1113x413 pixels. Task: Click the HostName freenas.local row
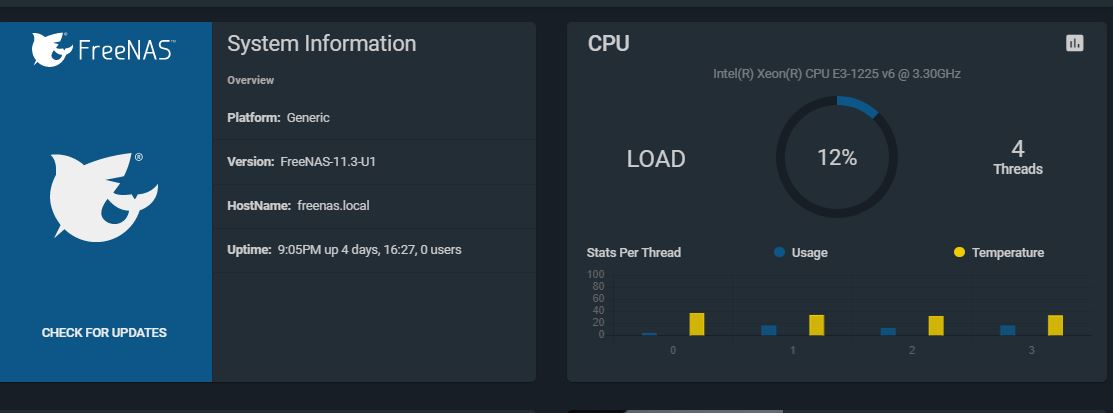point(374,206)
